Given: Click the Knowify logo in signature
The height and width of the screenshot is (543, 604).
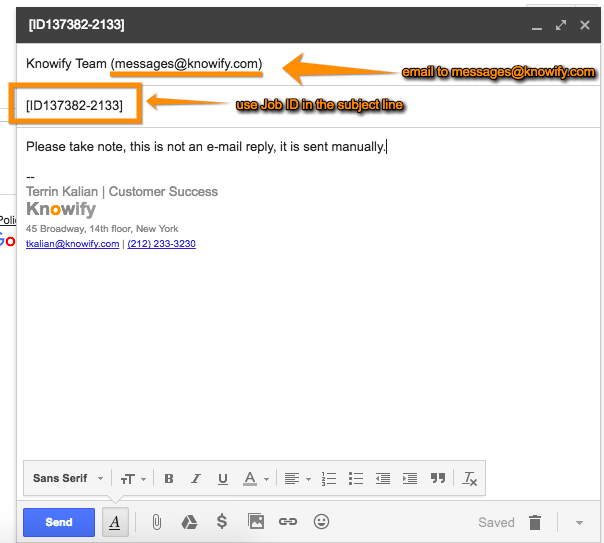Looking at the screenshot, I should (x=61, y=209).
